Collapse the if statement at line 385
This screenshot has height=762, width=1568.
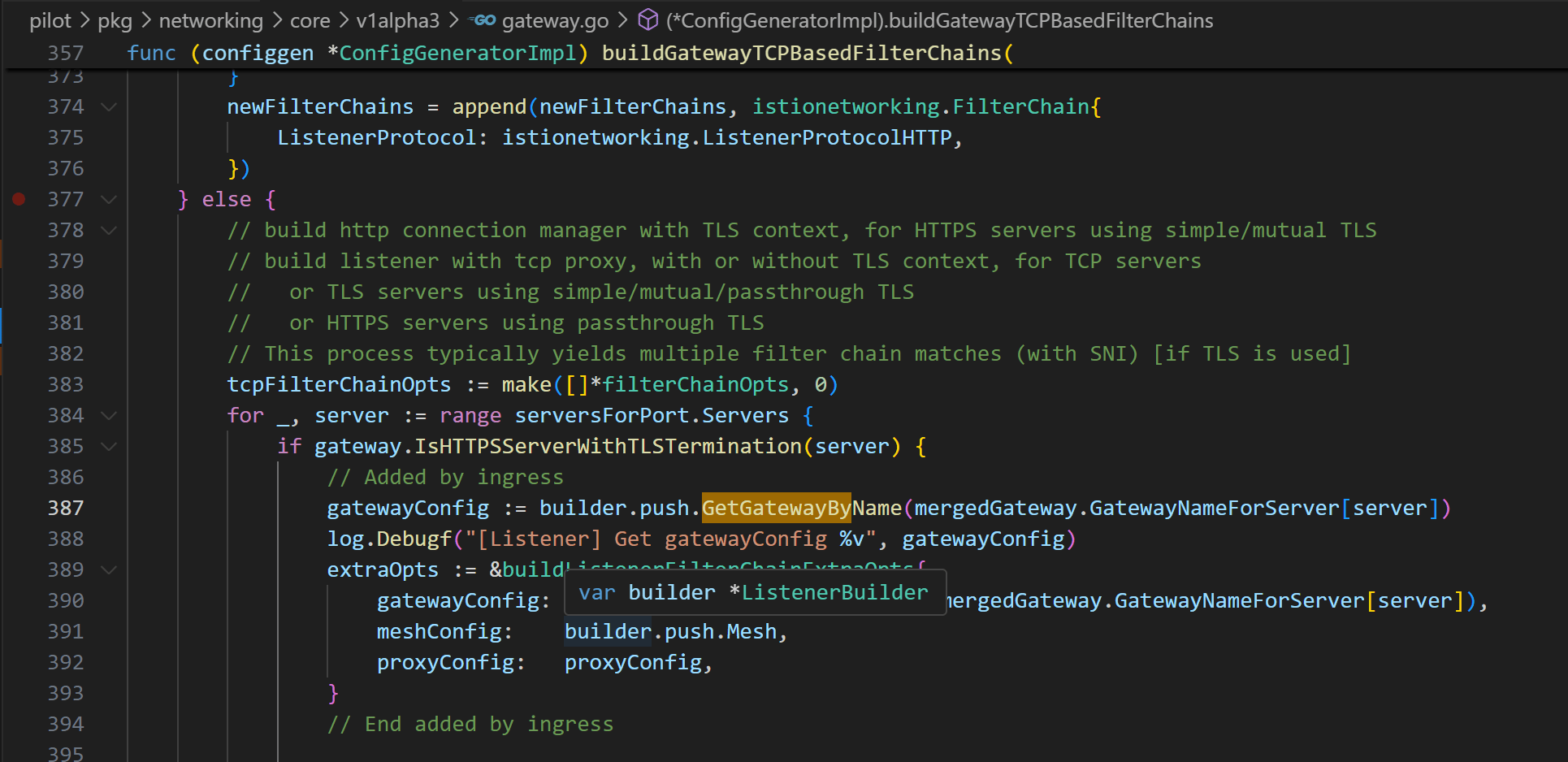click(x=109, y=446)
